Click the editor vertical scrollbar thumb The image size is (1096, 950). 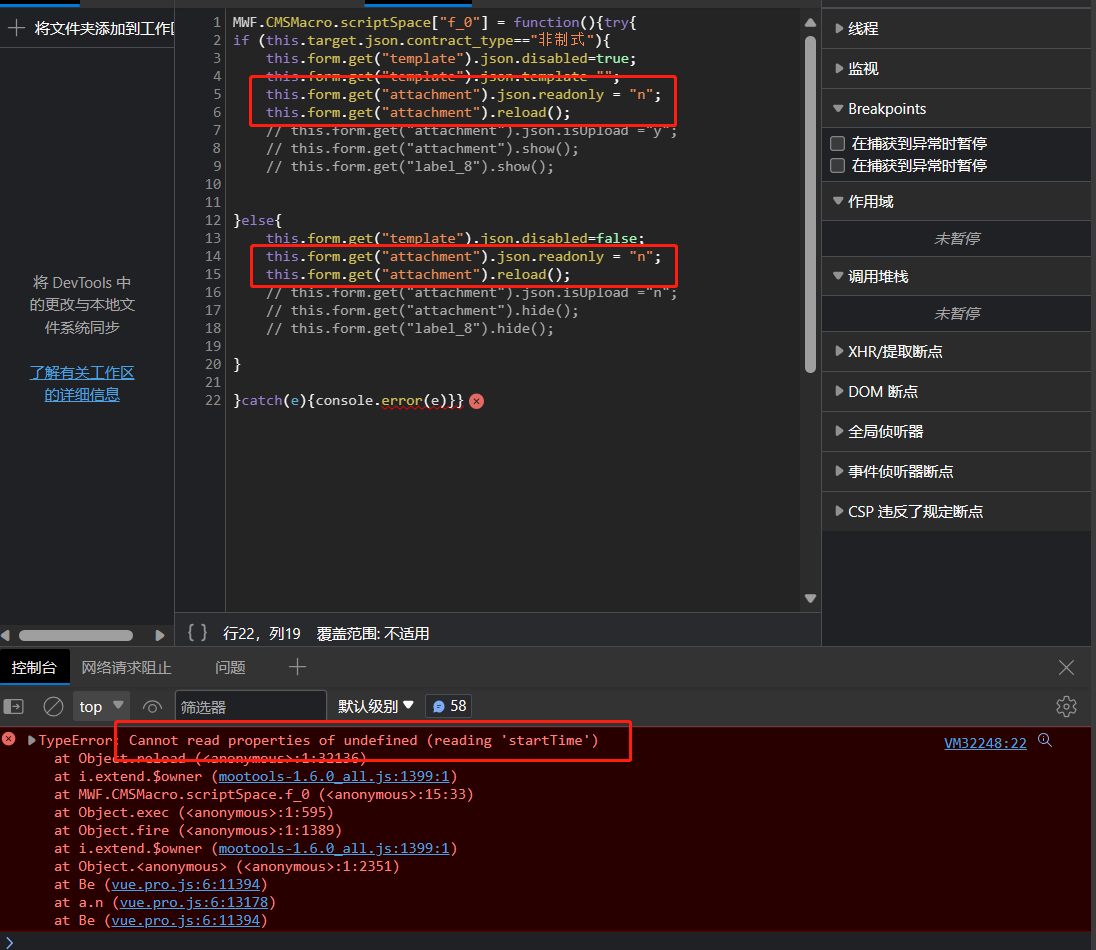pyautogui.click(x=810, y=204)
